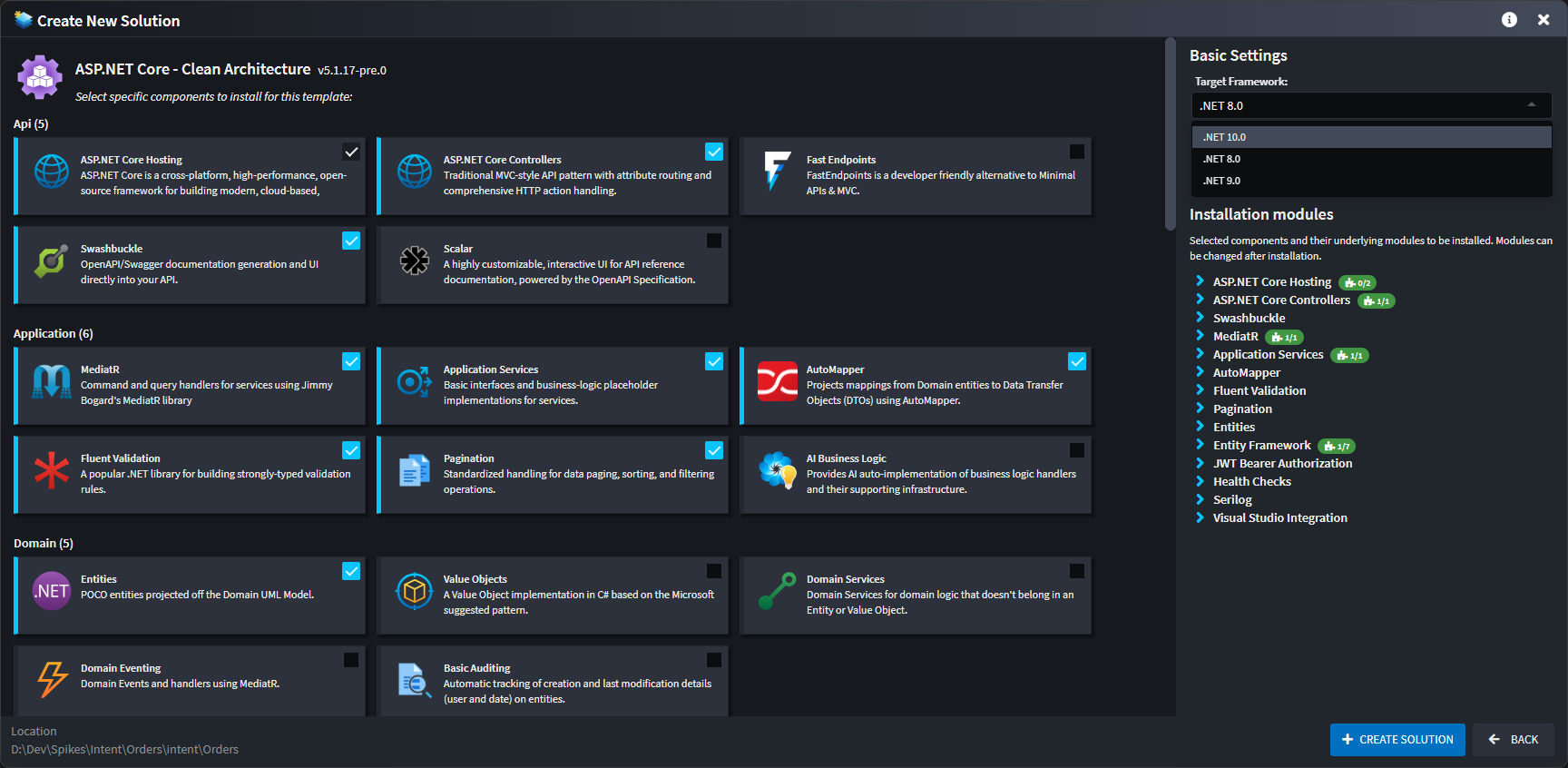Click the AutoMapper red icon
The width and height of the screenshot is (1568, 768).
[778, 381]
